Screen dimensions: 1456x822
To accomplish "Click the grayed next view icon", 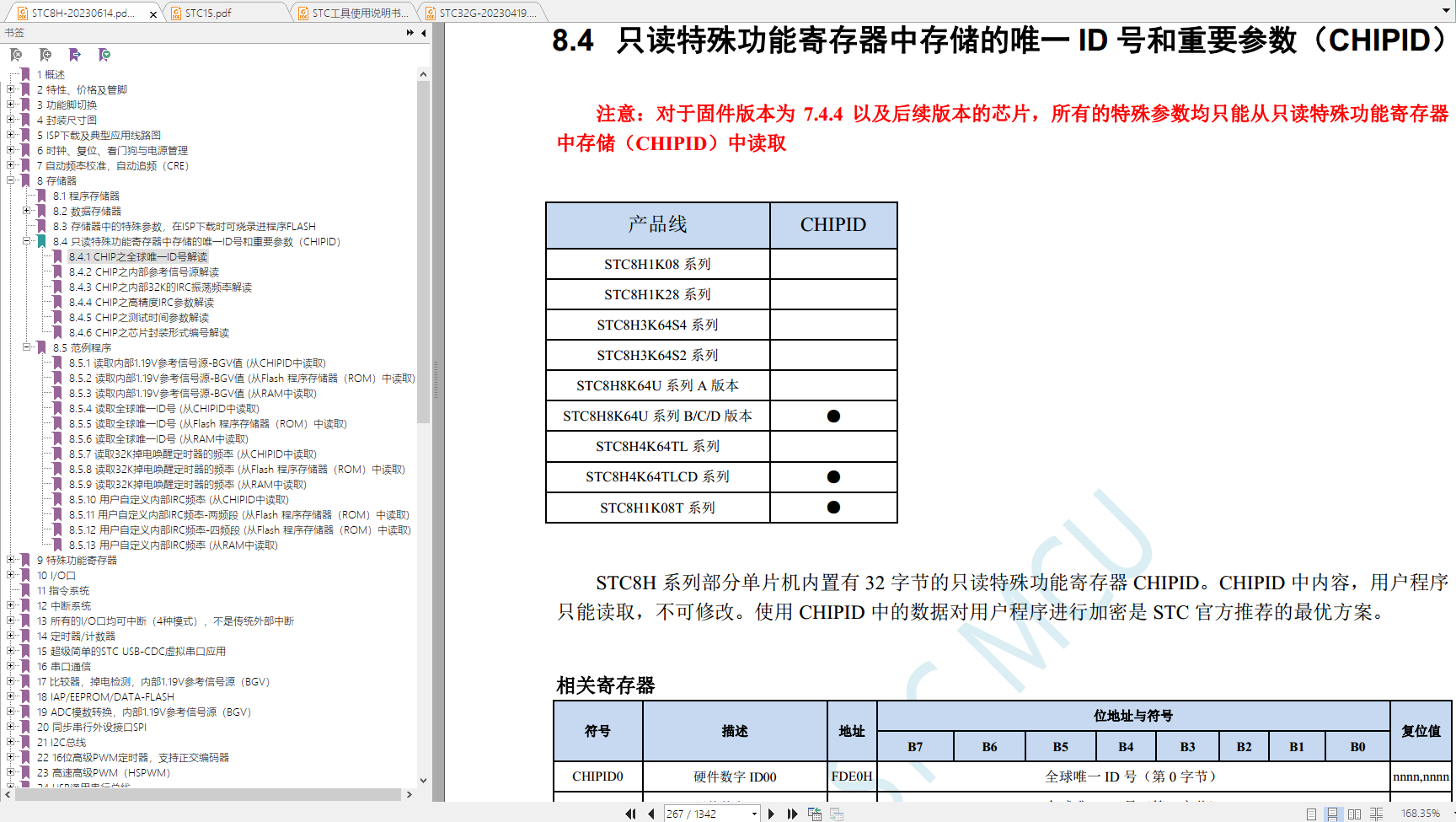I will (x=837, y=814).
